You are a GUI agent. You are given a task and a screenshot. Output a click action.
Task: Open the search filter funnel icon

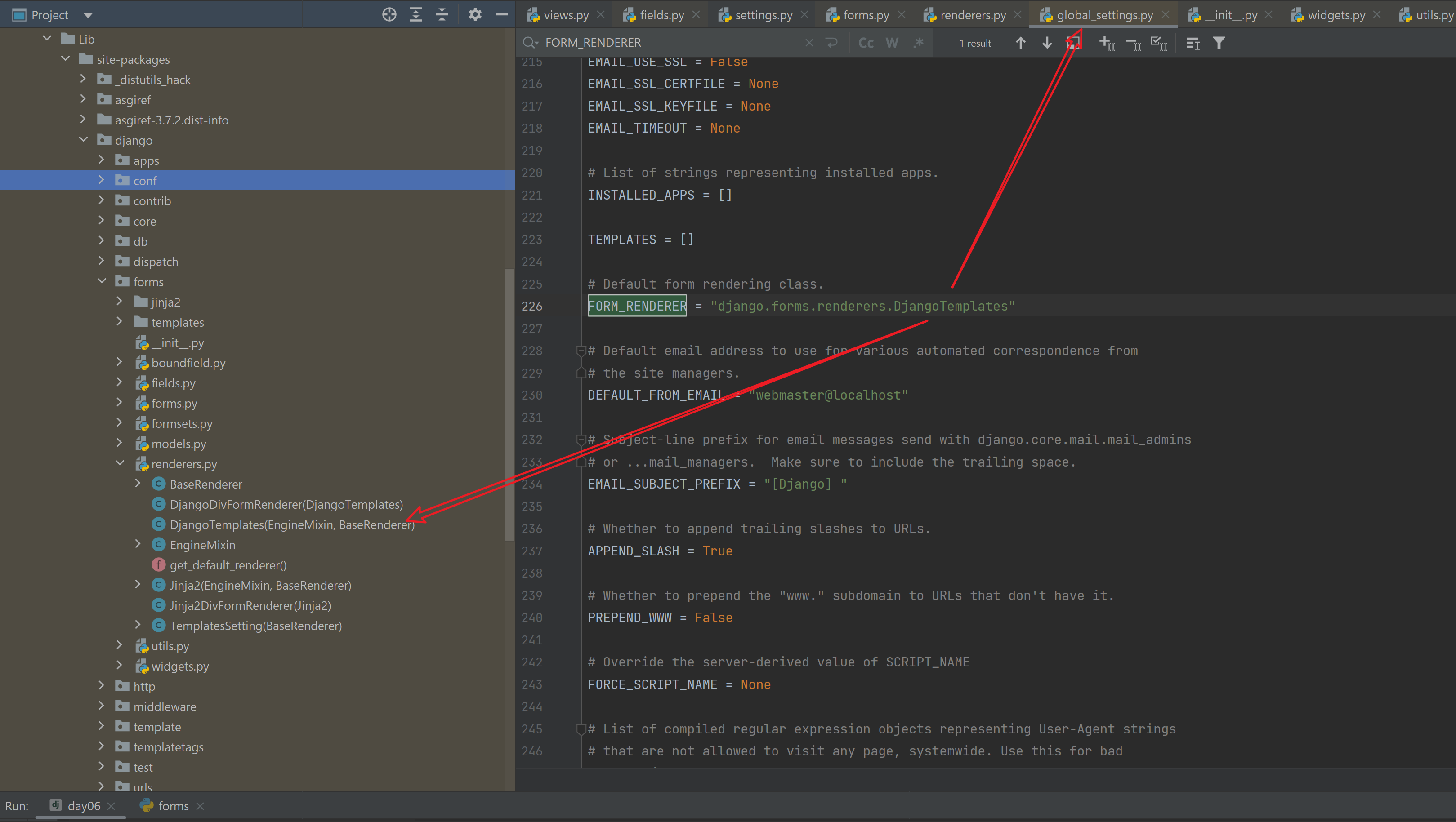(1219, 43)
